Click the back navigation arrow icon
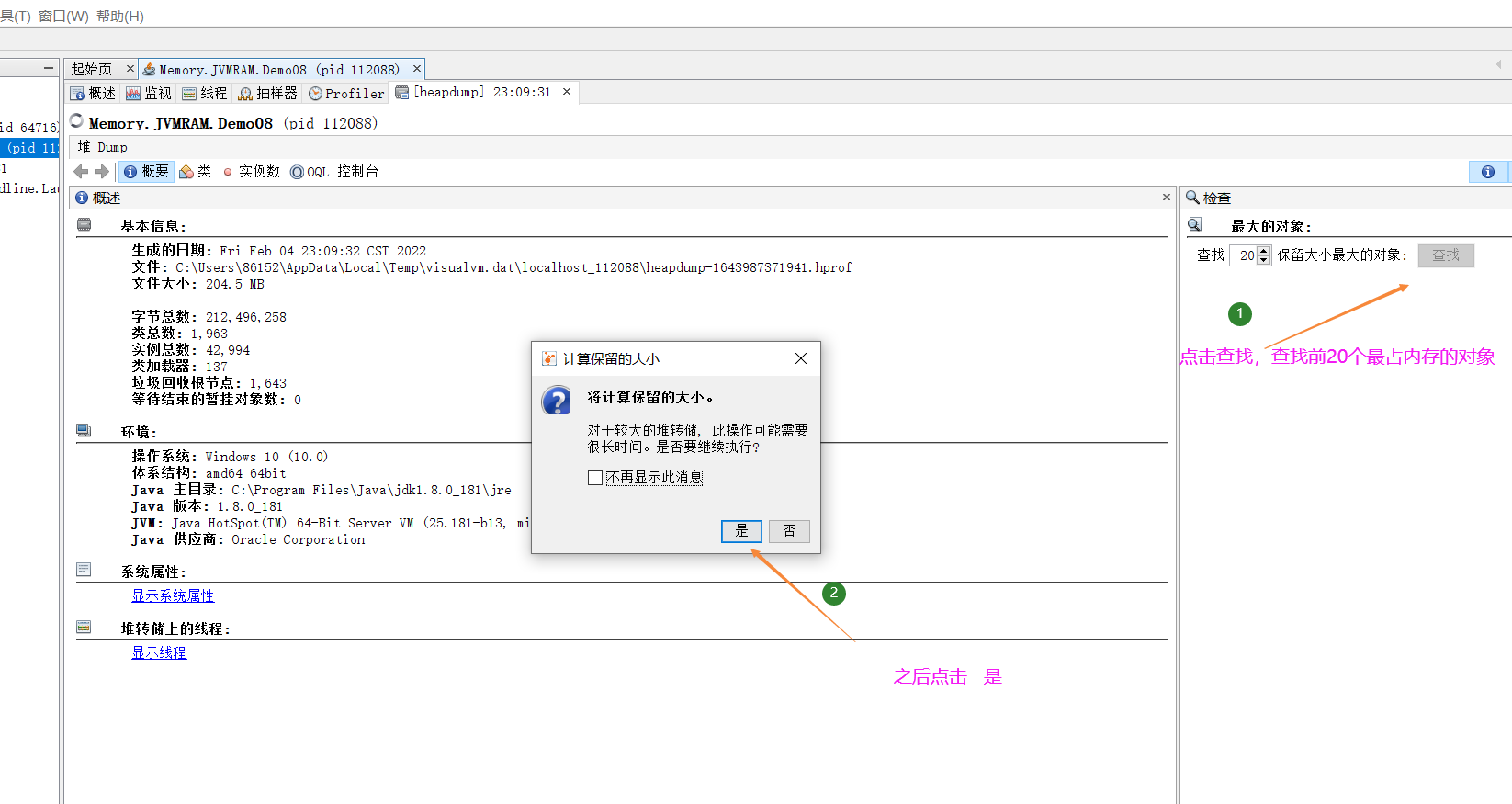Screen dimensions: 1512x804 (x=81, y=172)
